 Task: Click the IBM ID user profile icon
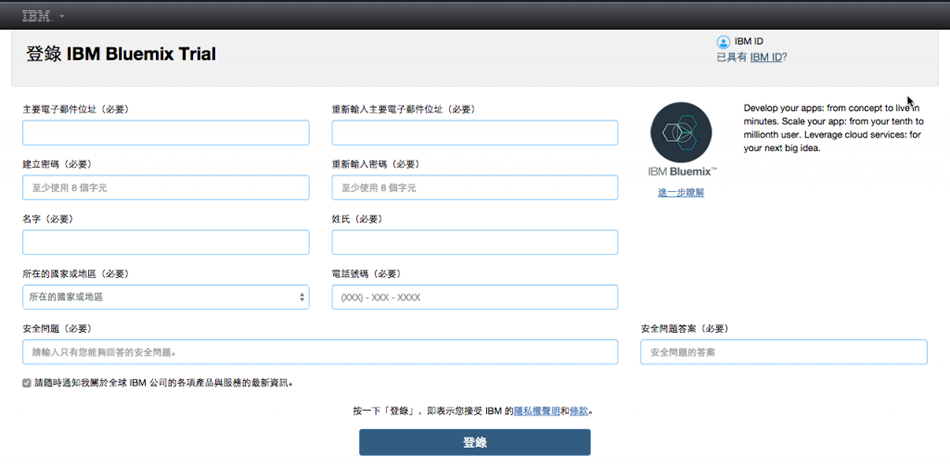coord(723,42)
